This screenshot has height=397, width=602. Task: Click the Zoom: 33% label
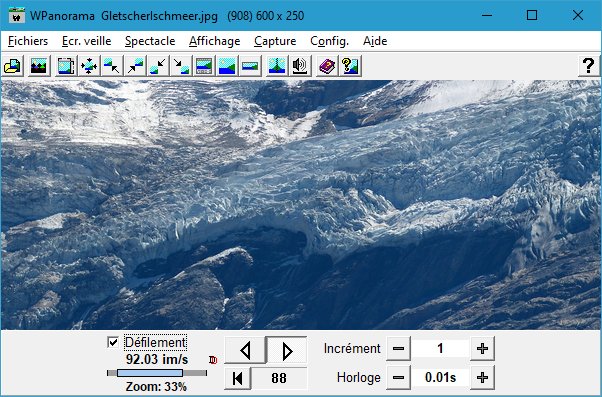coord(156,387)
